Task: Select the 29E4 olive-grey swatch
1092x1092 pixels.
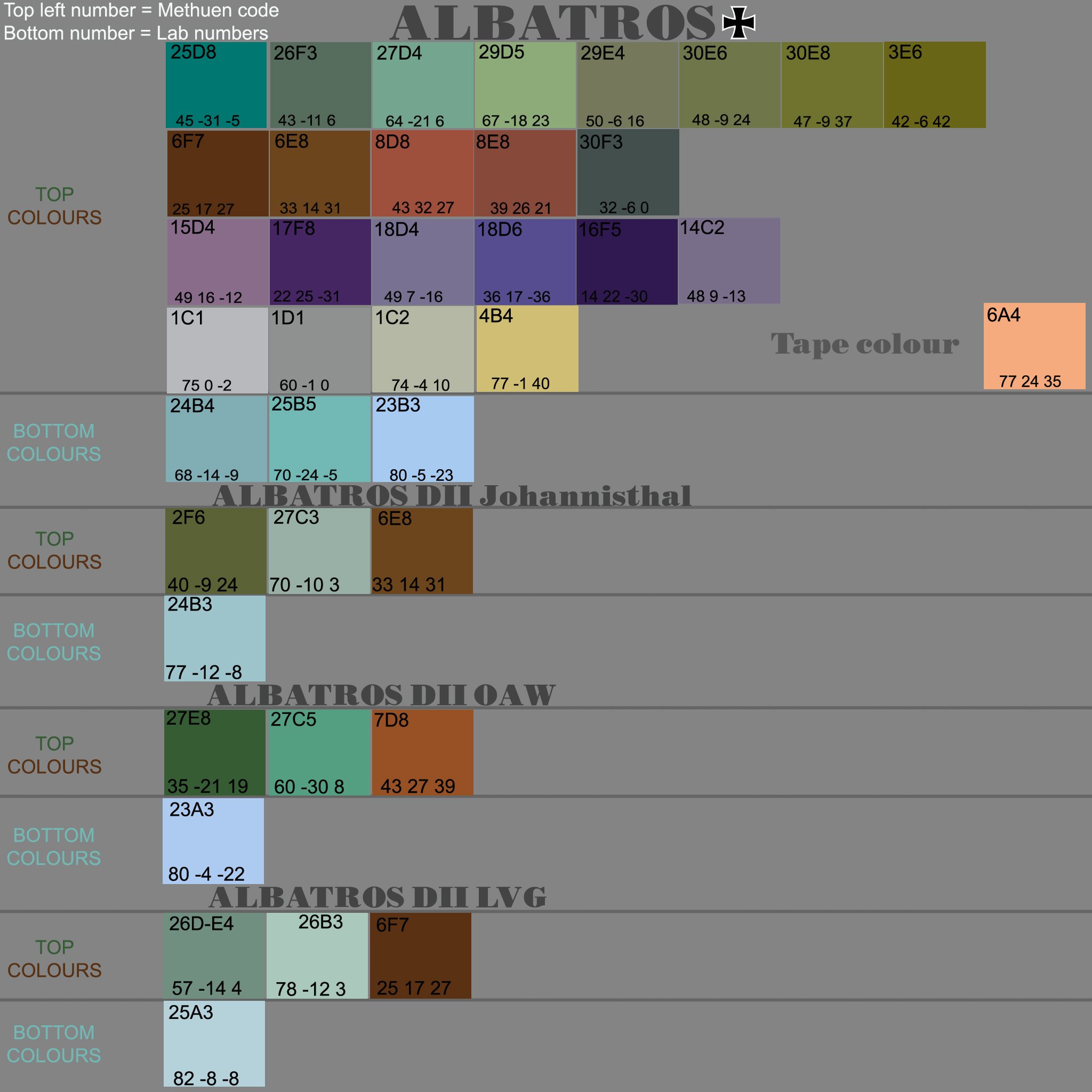Action: click(628, 85)
